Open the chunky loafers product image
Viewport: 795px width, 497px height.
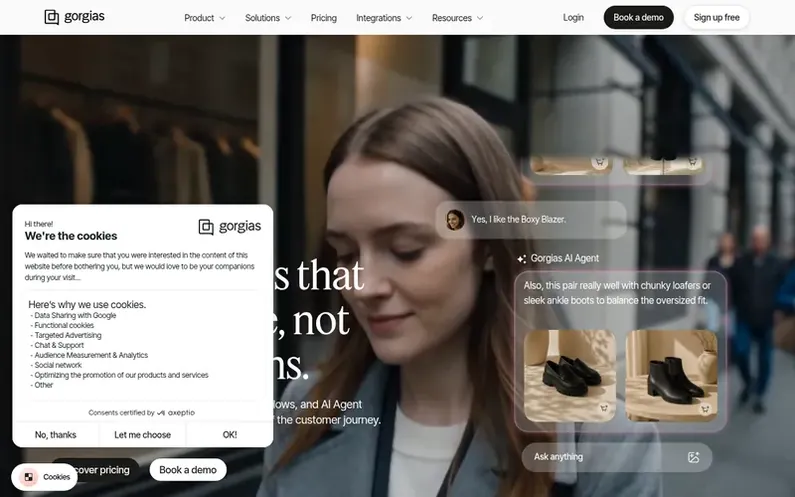tap(570, 375)
